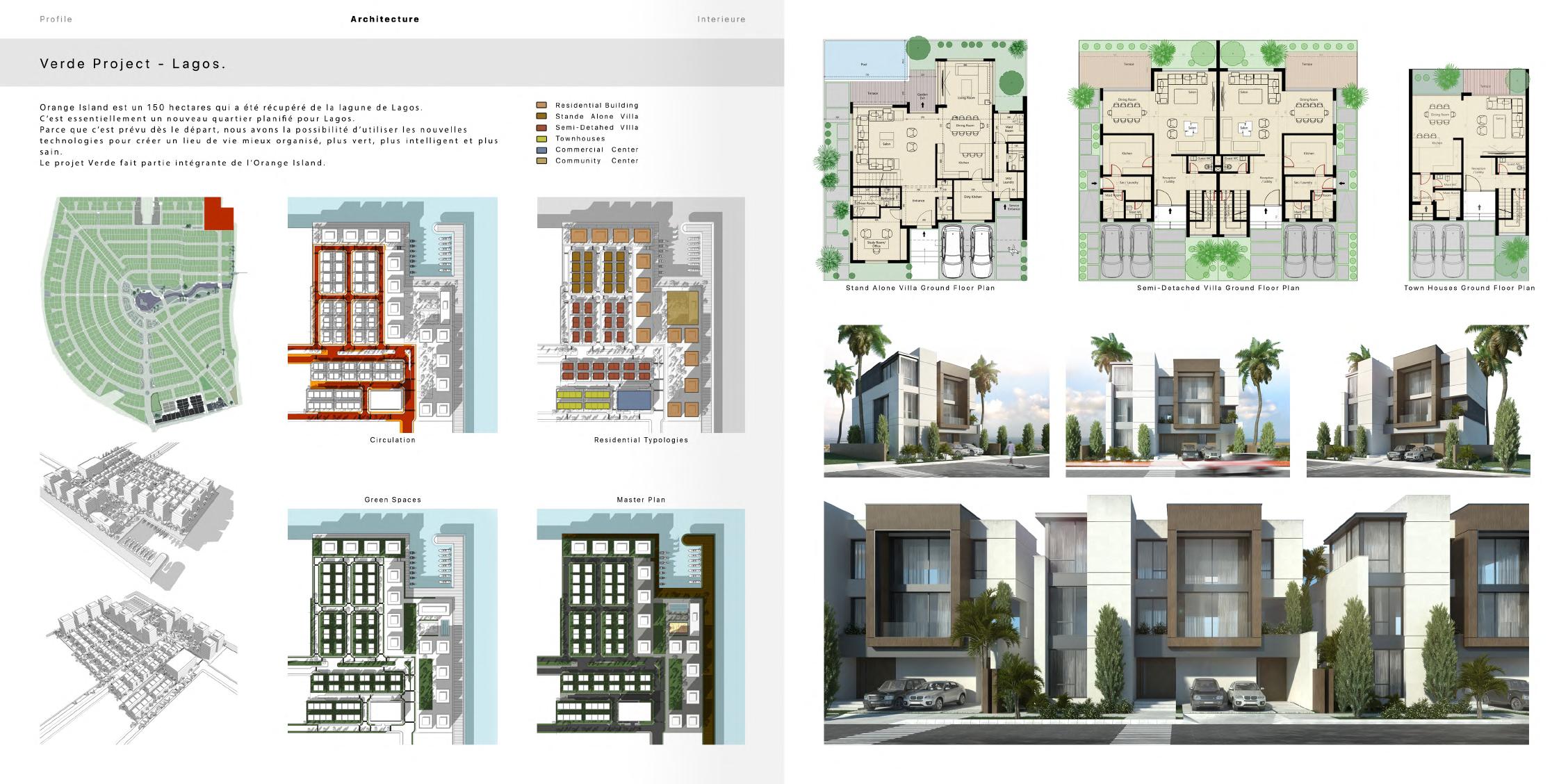Switch to the Architecture tab
The height and width of the screenshot is (784, 1568).
(384, 19)
